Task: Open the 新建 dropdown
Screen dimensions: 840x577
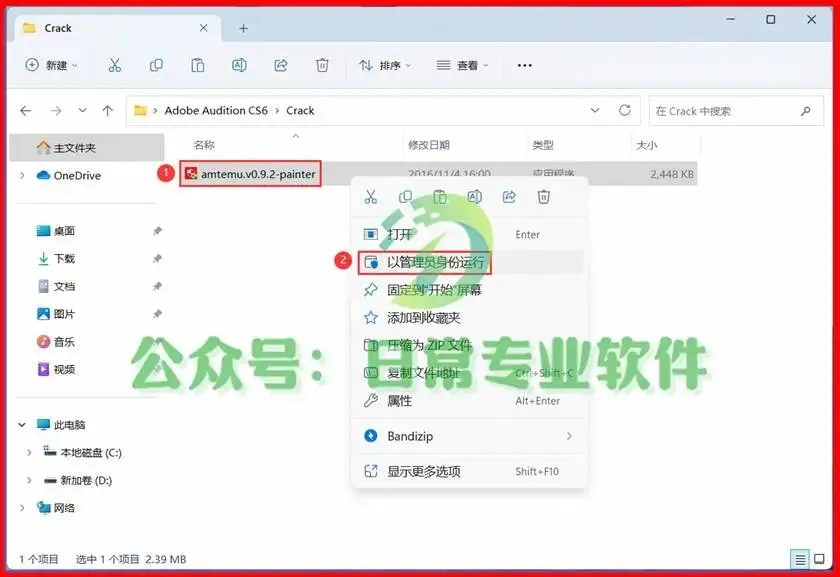Action: click(51, 65)
